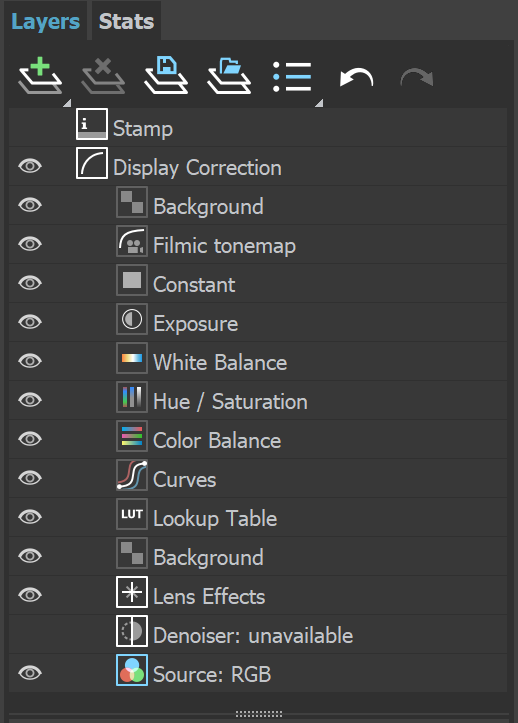
Task: Hide the Lens Effects layer
Action: [30, 595]
